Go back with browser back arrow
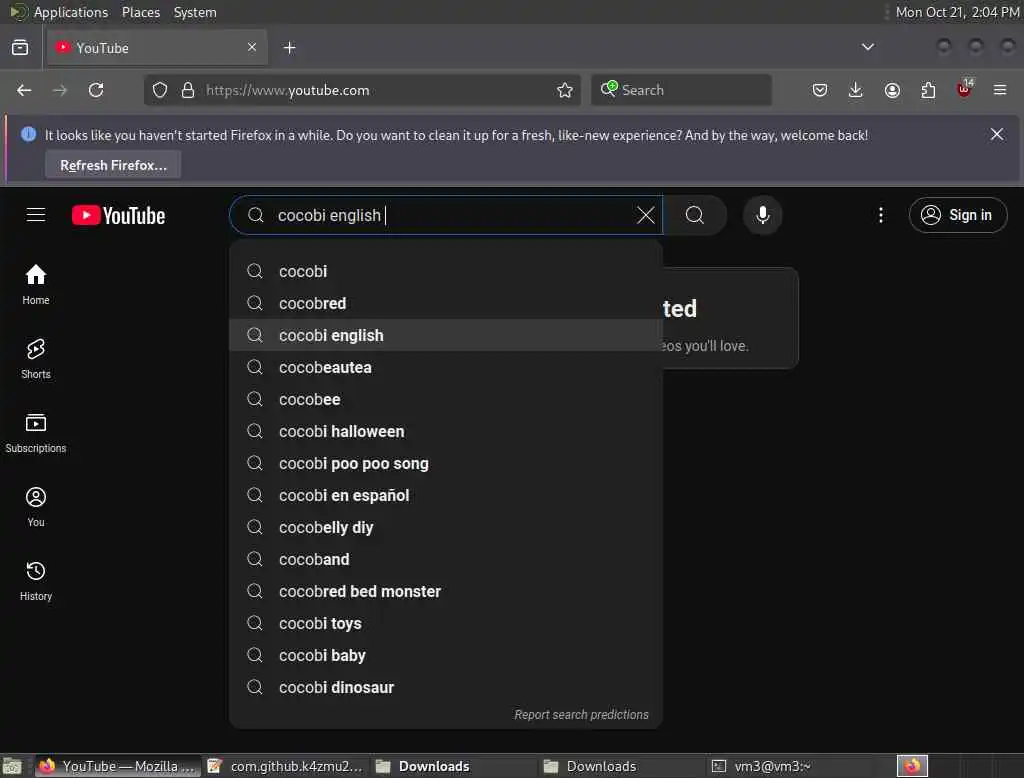Image resolution: width=1024 pixels, height=778 pixels. 24,90
